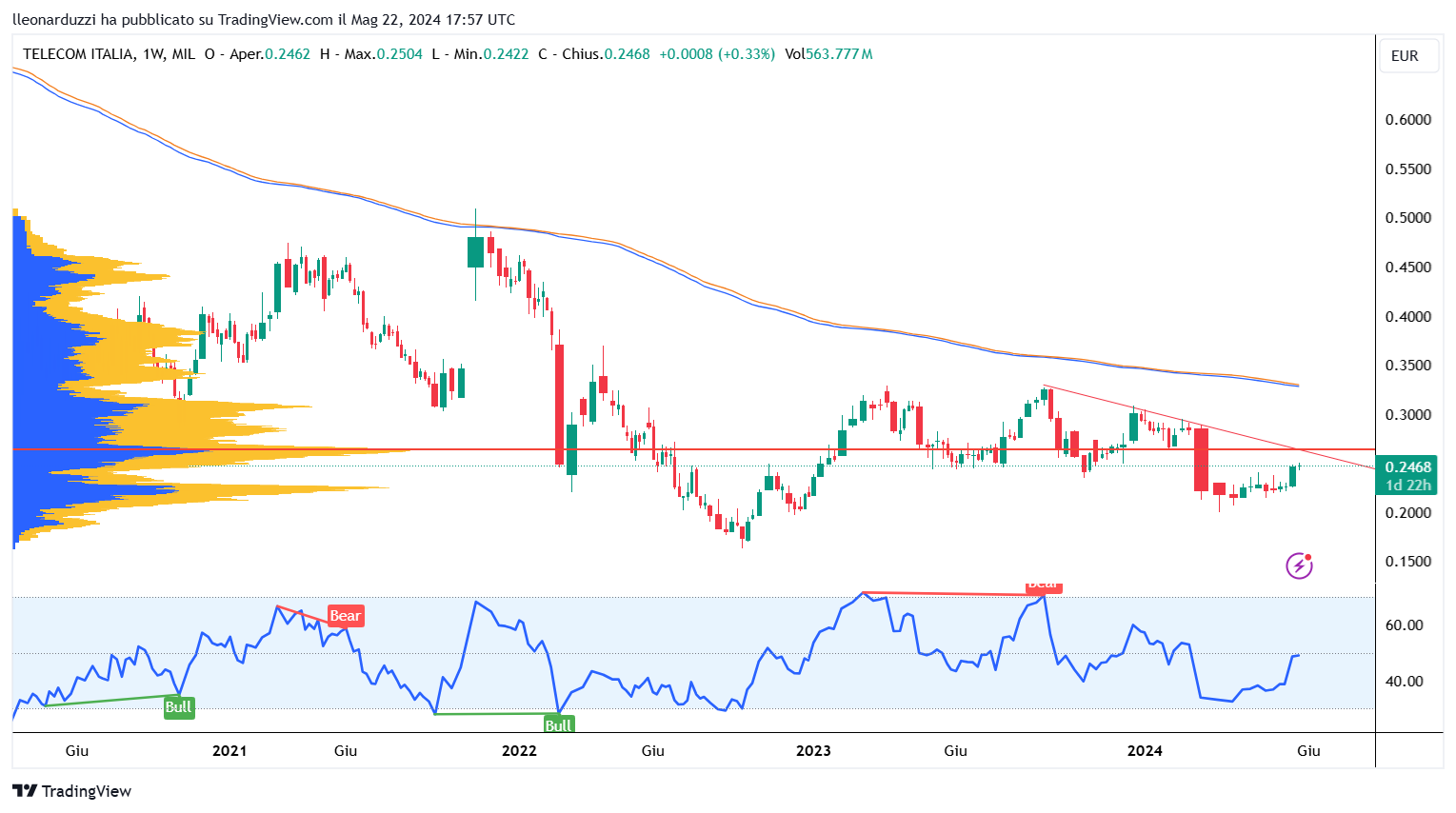Click the volume value 563.777 M
1456x813 pixels.
coord(839,54)
